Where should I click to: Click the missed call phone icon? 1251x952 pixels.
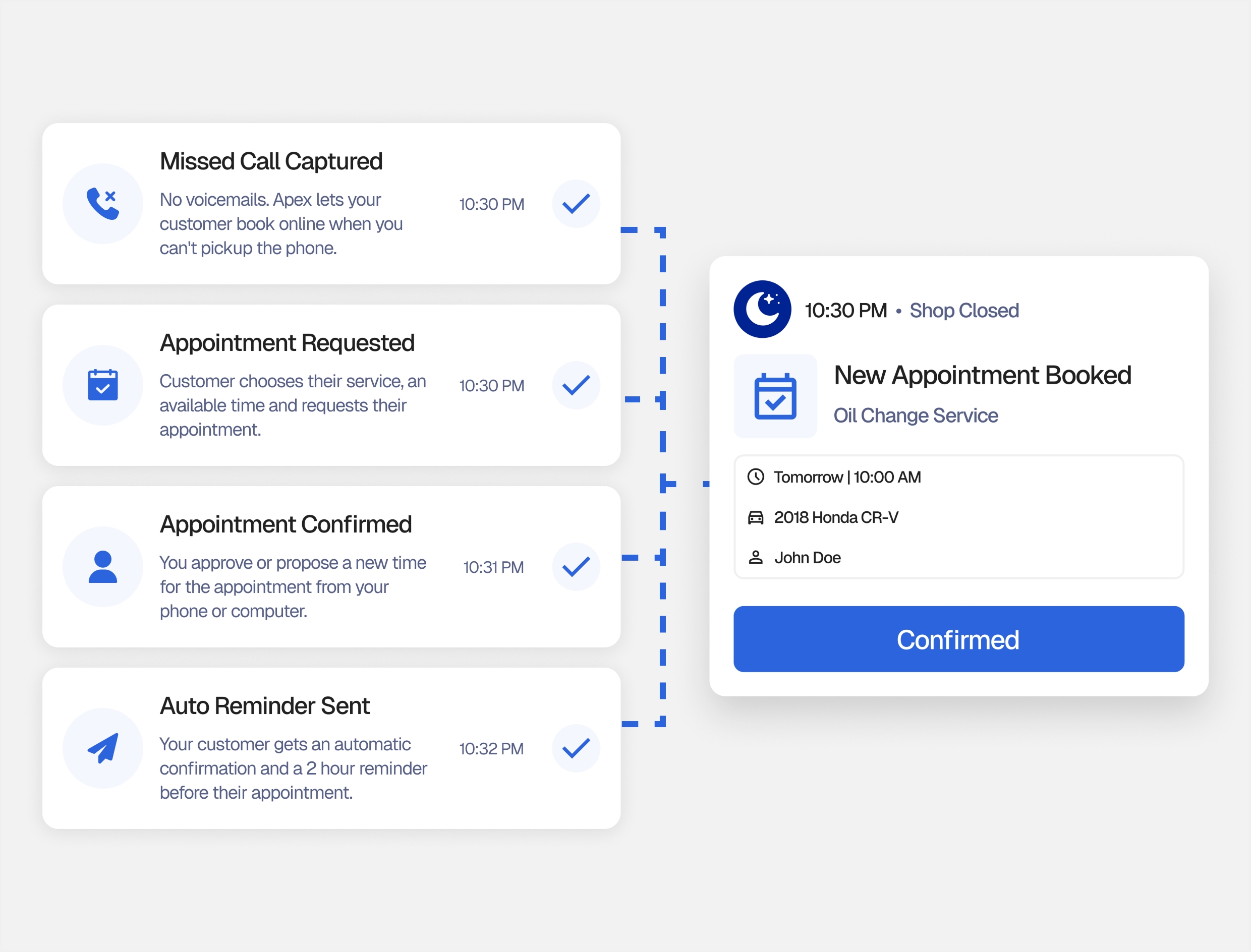click(x=102, y=203)
